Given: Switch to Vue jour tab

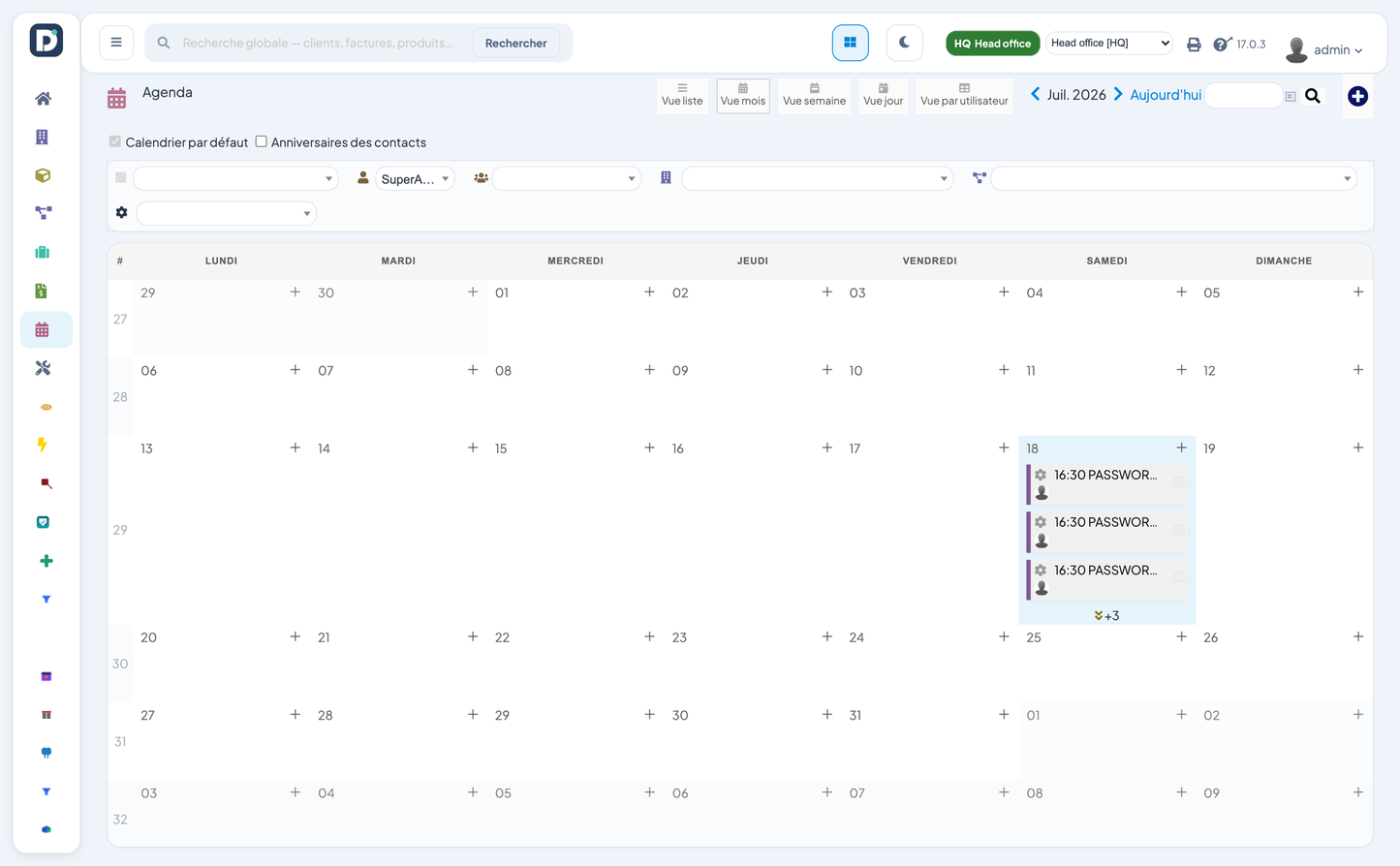Looking at the screenshot, I should [x=883, y=96].
